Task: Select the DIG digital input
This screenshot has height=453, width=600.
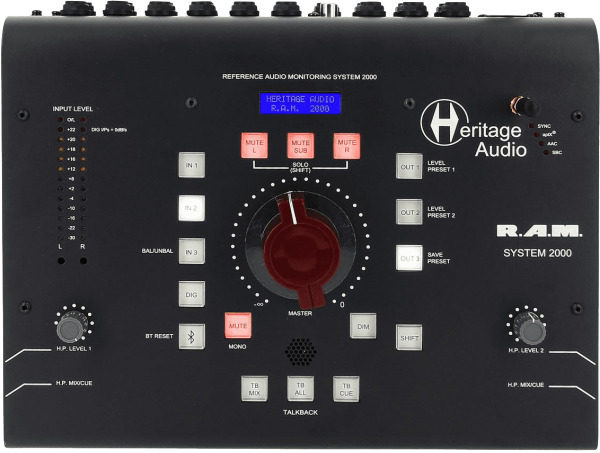Action: pyautogui.click(x=191, y=294)
